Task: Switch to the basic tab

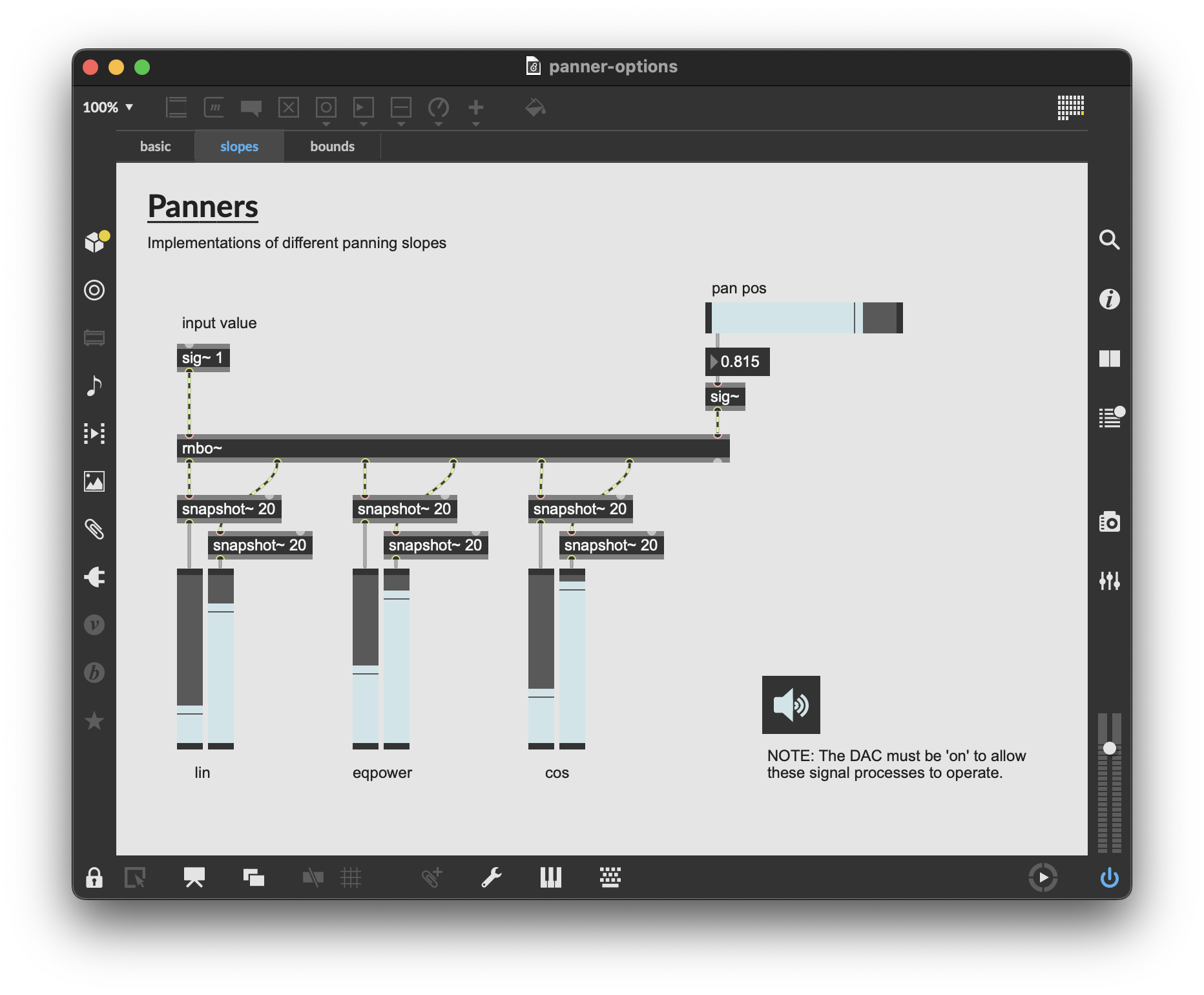Action: (155, 147)
